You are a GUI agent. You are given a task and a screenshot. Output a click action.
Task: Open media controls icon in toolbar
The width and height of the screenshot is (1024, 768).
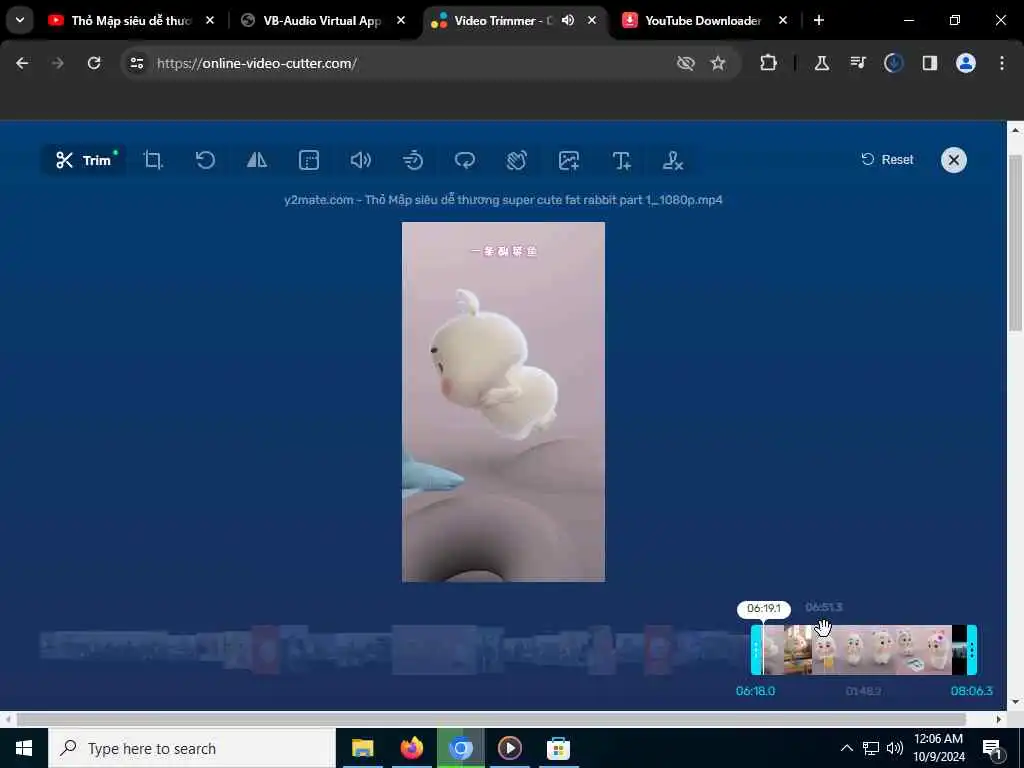(857, 63)
